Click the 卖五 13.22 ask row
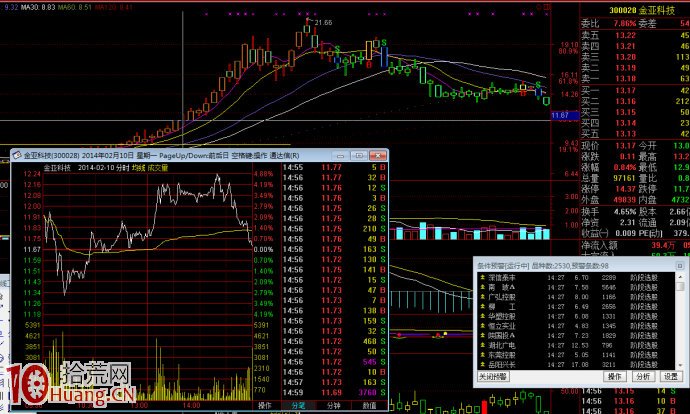 (x=635, y=35)
